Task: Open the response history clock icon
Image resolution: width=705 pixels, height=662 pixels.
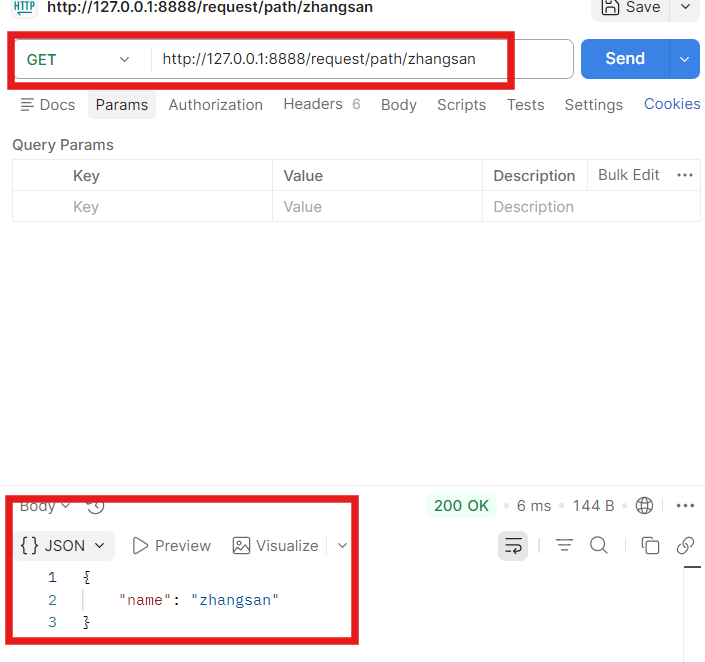Action: point(95,506)
